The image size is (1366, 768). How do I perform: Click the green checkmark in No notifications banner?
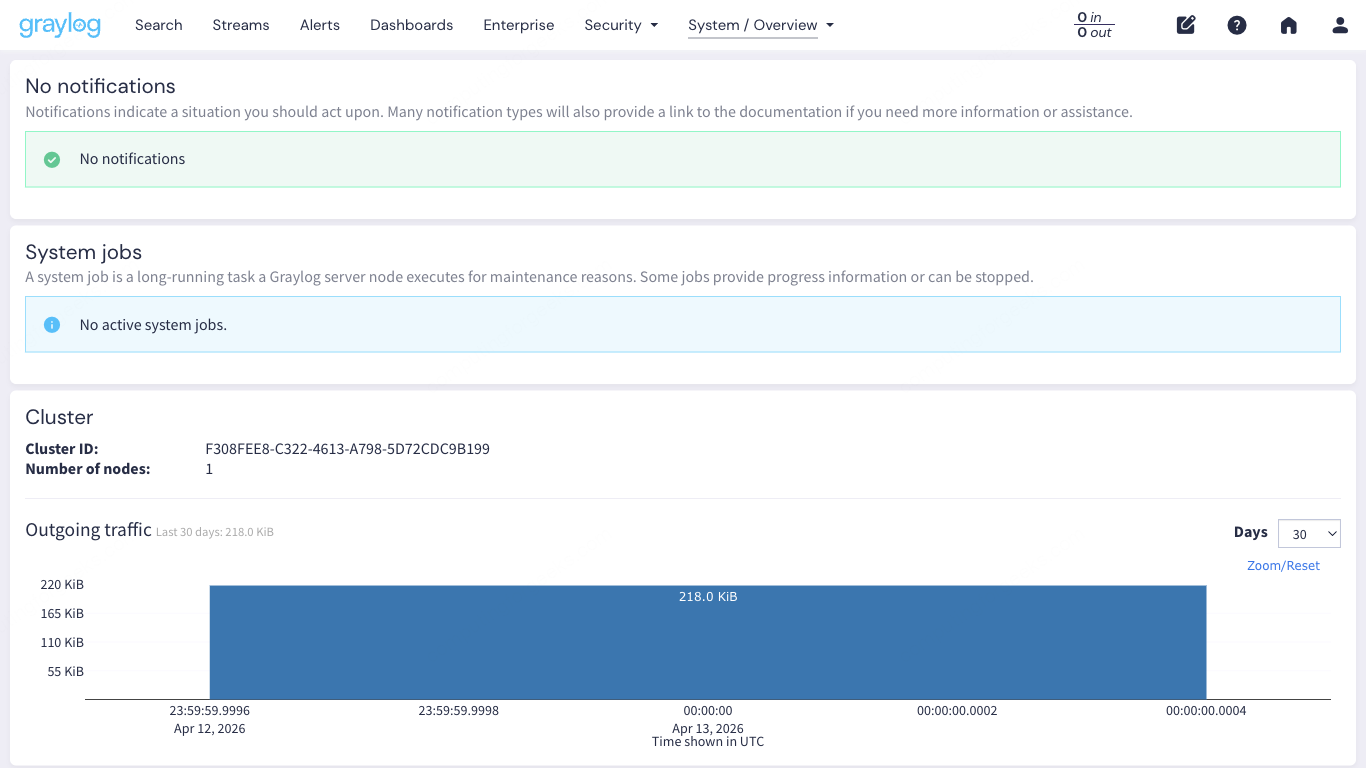point(51,159)
